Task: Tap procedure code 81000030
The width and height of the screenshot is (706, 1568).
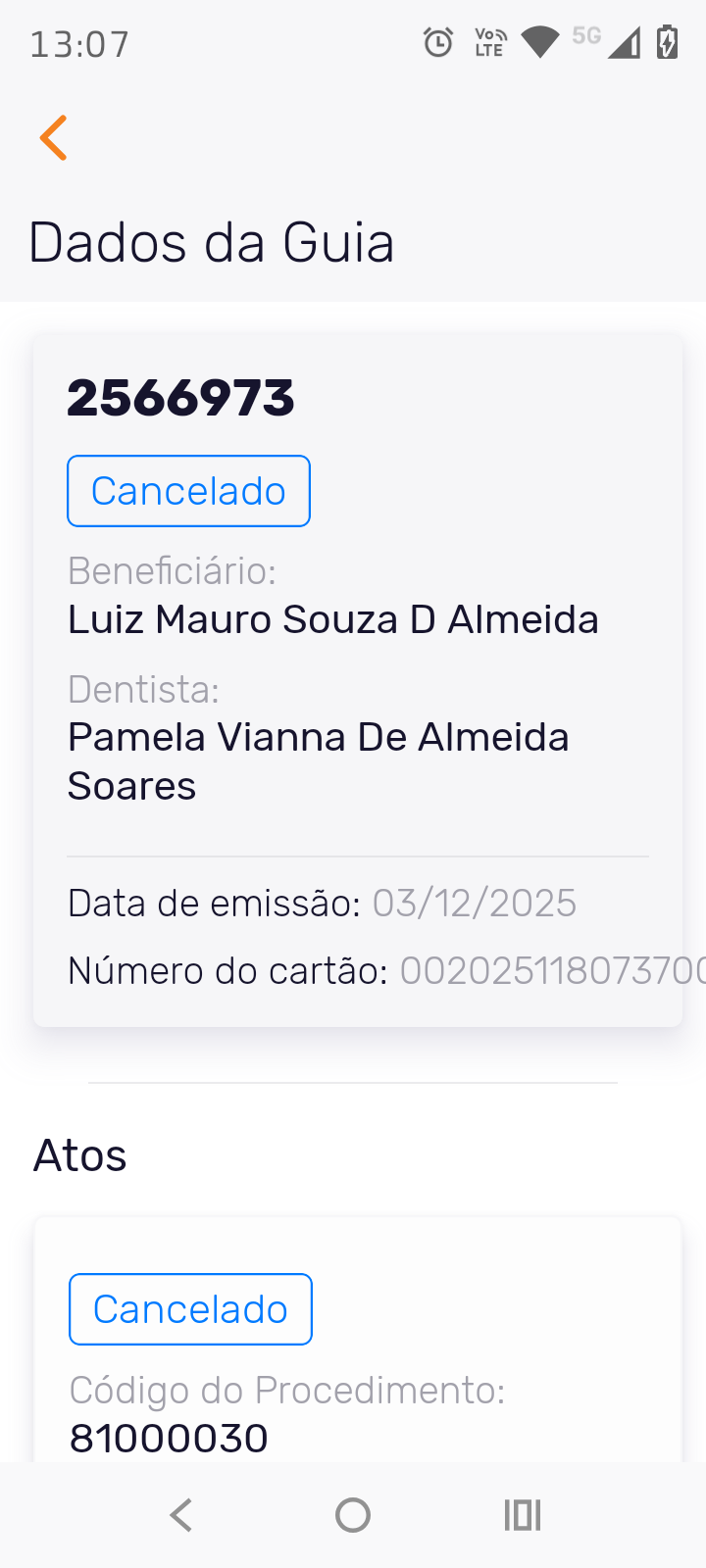Action: tap(169, 1439)
